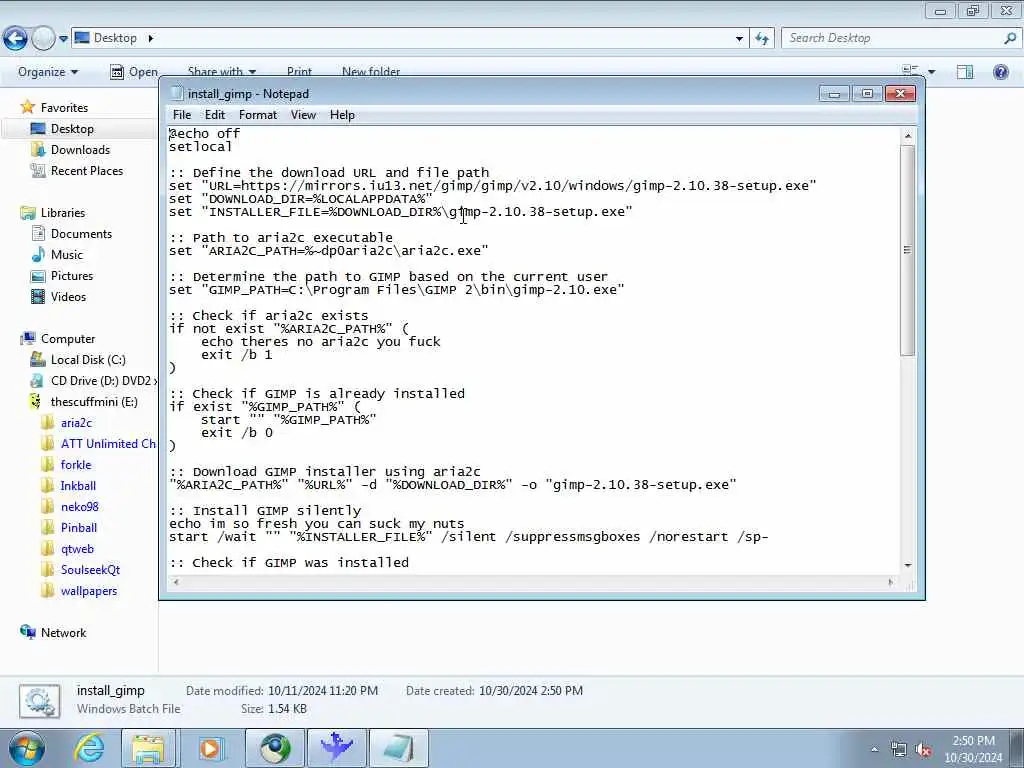Open the change view options dropdown
1024x768 pixels.
932,72
